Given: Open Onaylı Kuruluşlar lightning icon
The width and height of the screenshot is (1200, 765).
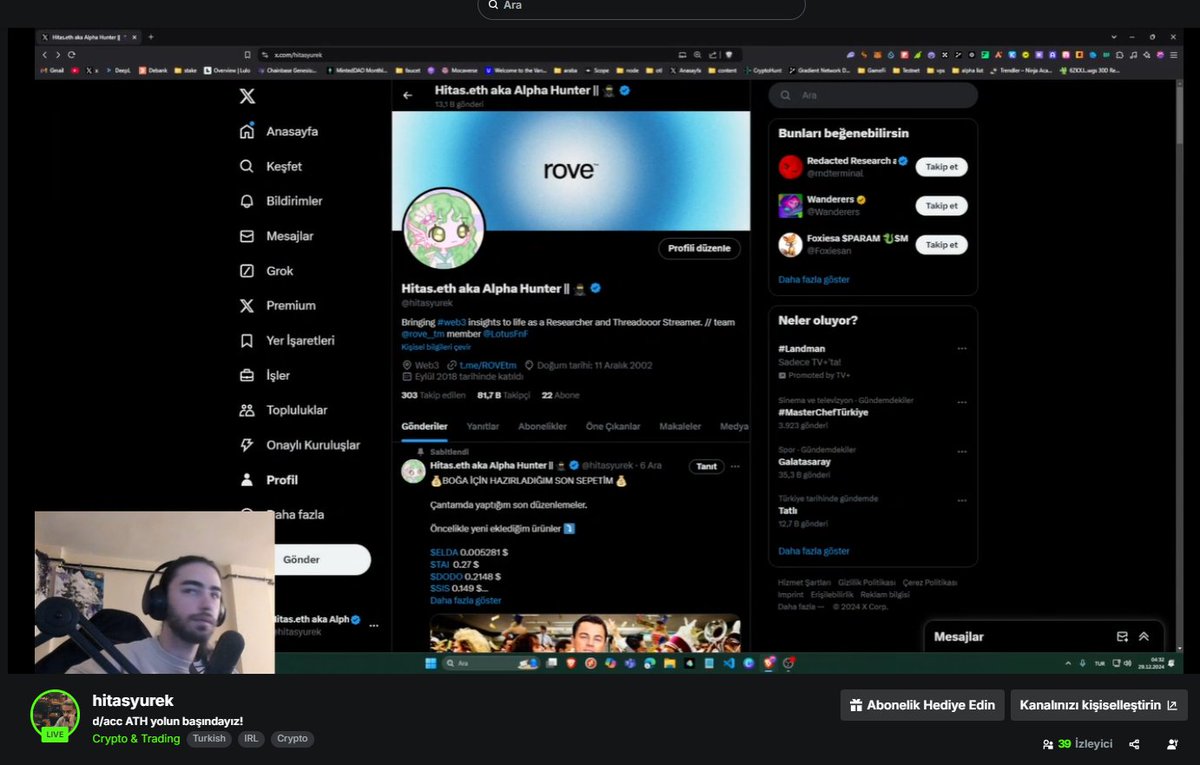Looking at the screenshot, I should 247,445.
